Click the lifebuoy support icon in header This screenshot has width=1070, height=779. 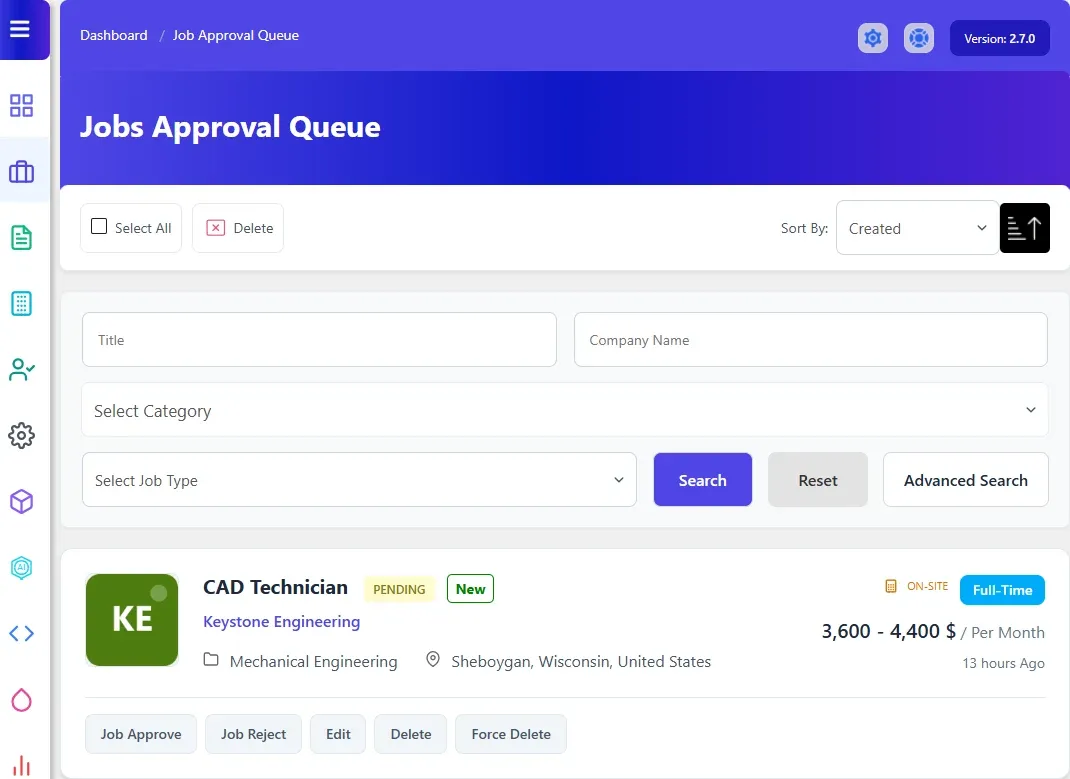coord(919,38)
